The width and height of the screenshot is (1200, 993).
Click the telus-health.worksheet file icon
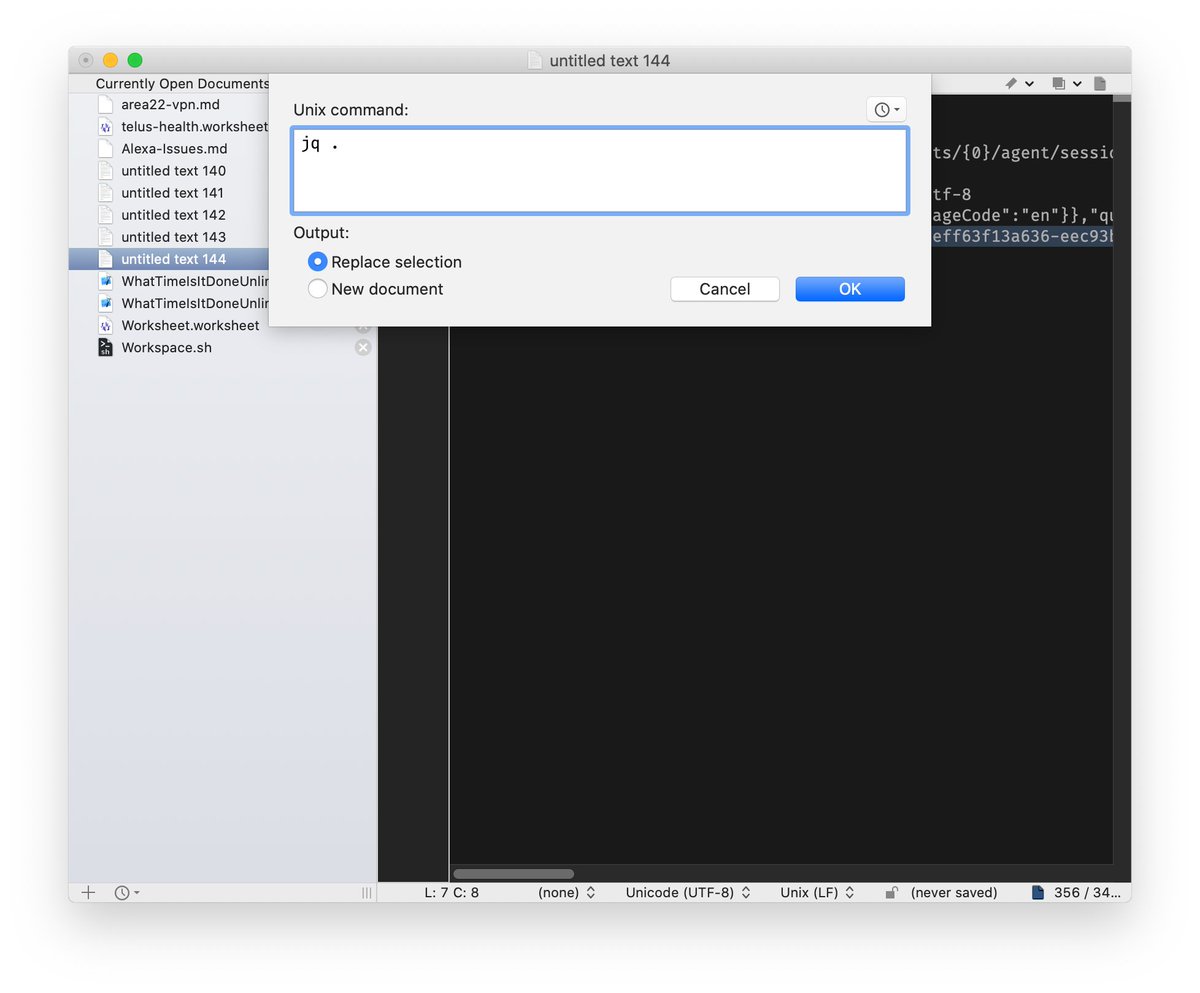click(x=105, y=127)
